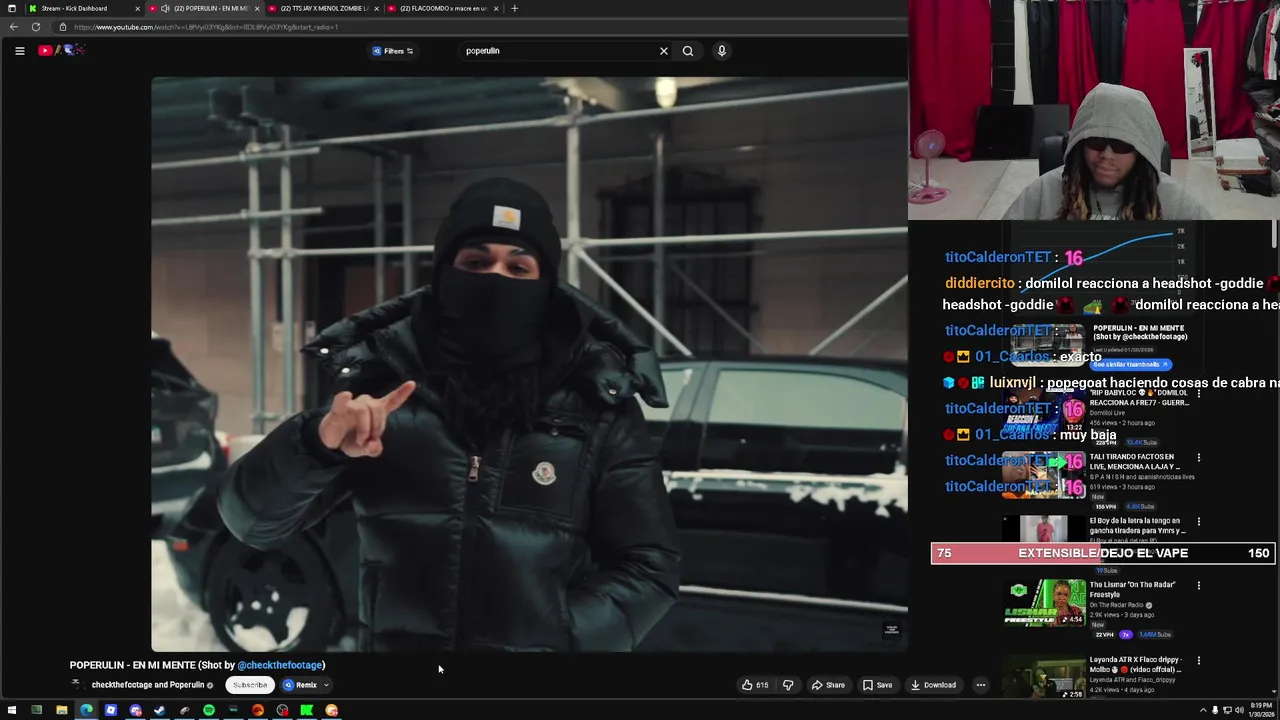Go back with the browser back arrow
Image resolution: width=1280 pixels, height=720 pixels.
click(14, 27)
